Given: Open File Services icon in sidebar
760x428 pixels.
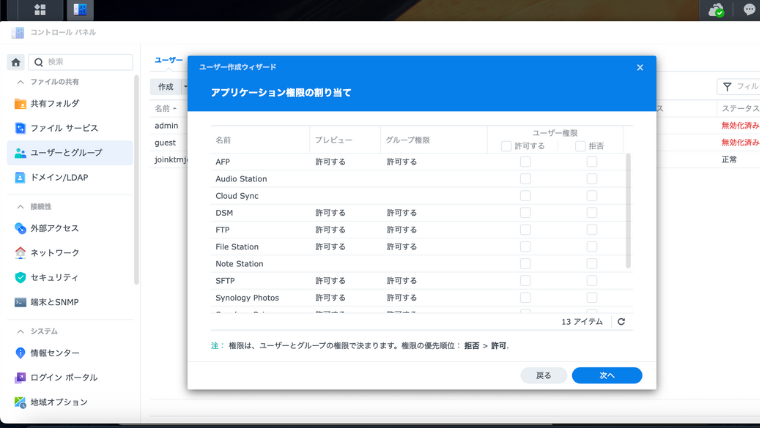Looking at the screenshot, I should 21,128.
